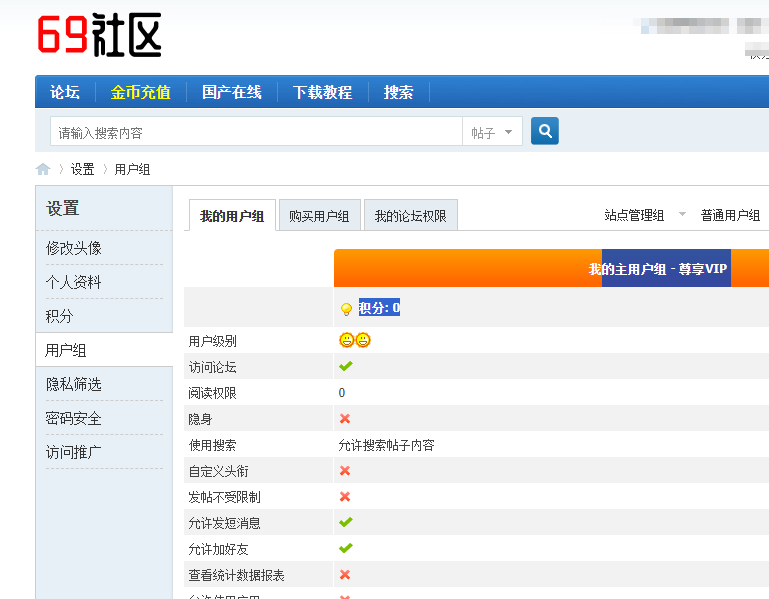Switch to 我的论坛权限 tab
769x599 pixels.
pyautogui.click(x=410, y=216)
